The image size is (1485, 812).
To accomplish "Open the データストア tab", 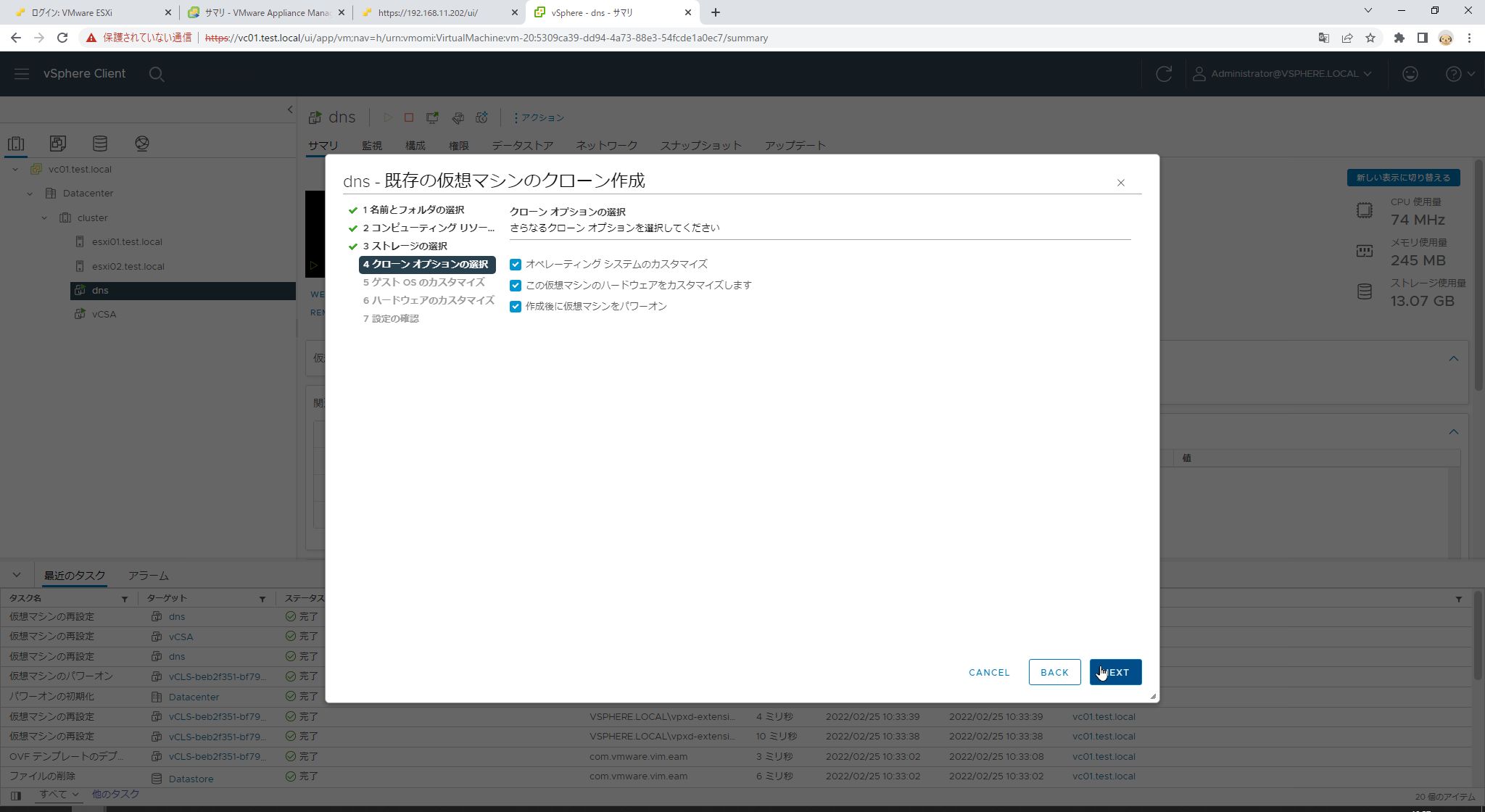I will (x=523, y=146).
